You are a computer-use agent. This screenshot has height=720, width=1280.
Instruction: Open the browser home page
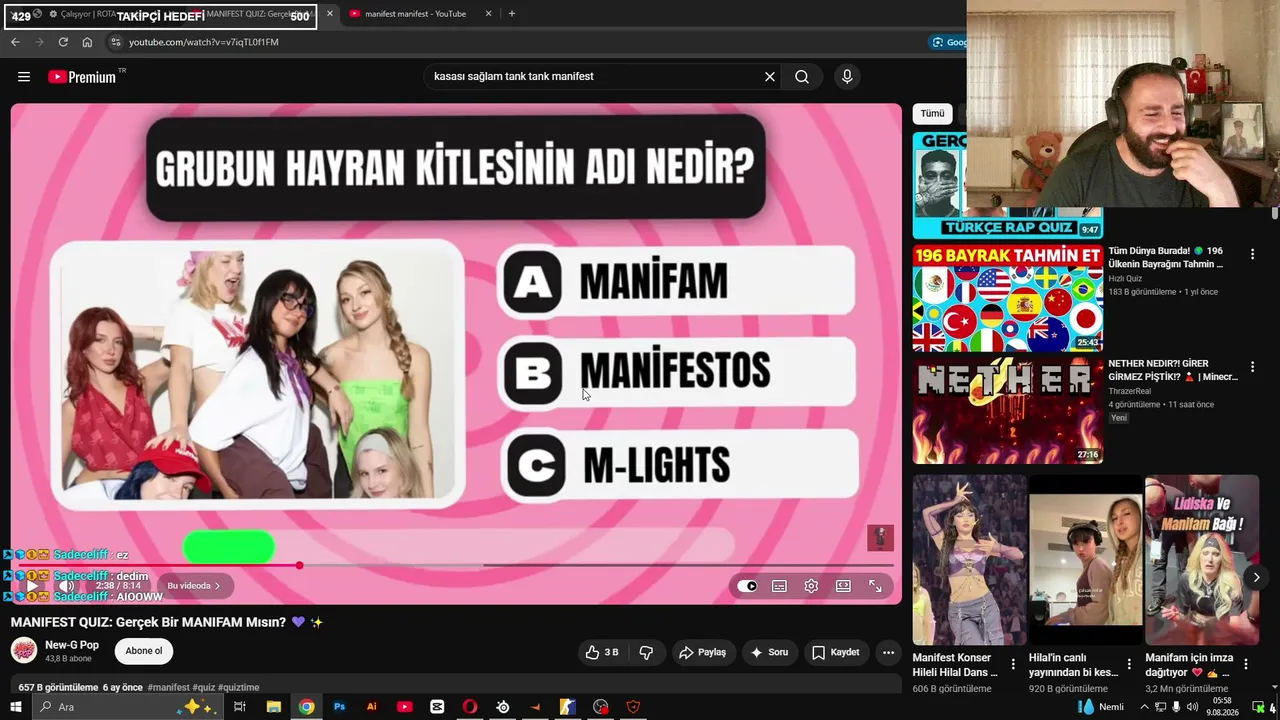click(x=87, y=42)
